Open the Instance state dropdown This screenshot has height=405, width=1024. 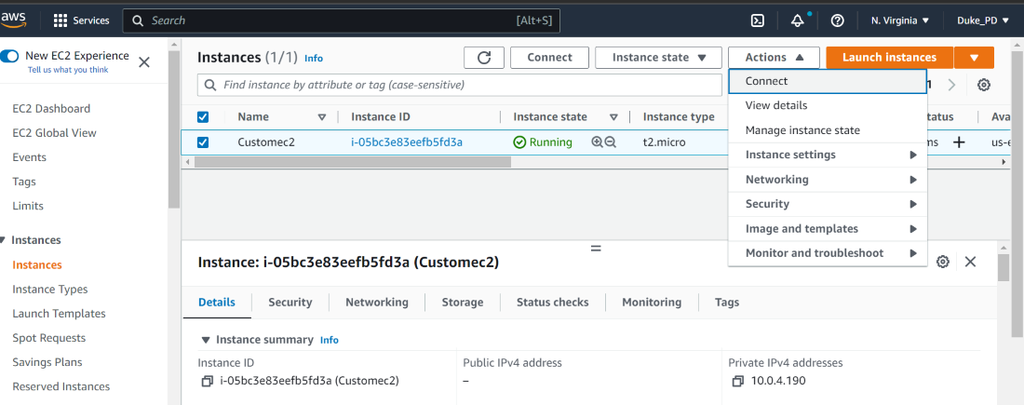click(x=658, y=57)
